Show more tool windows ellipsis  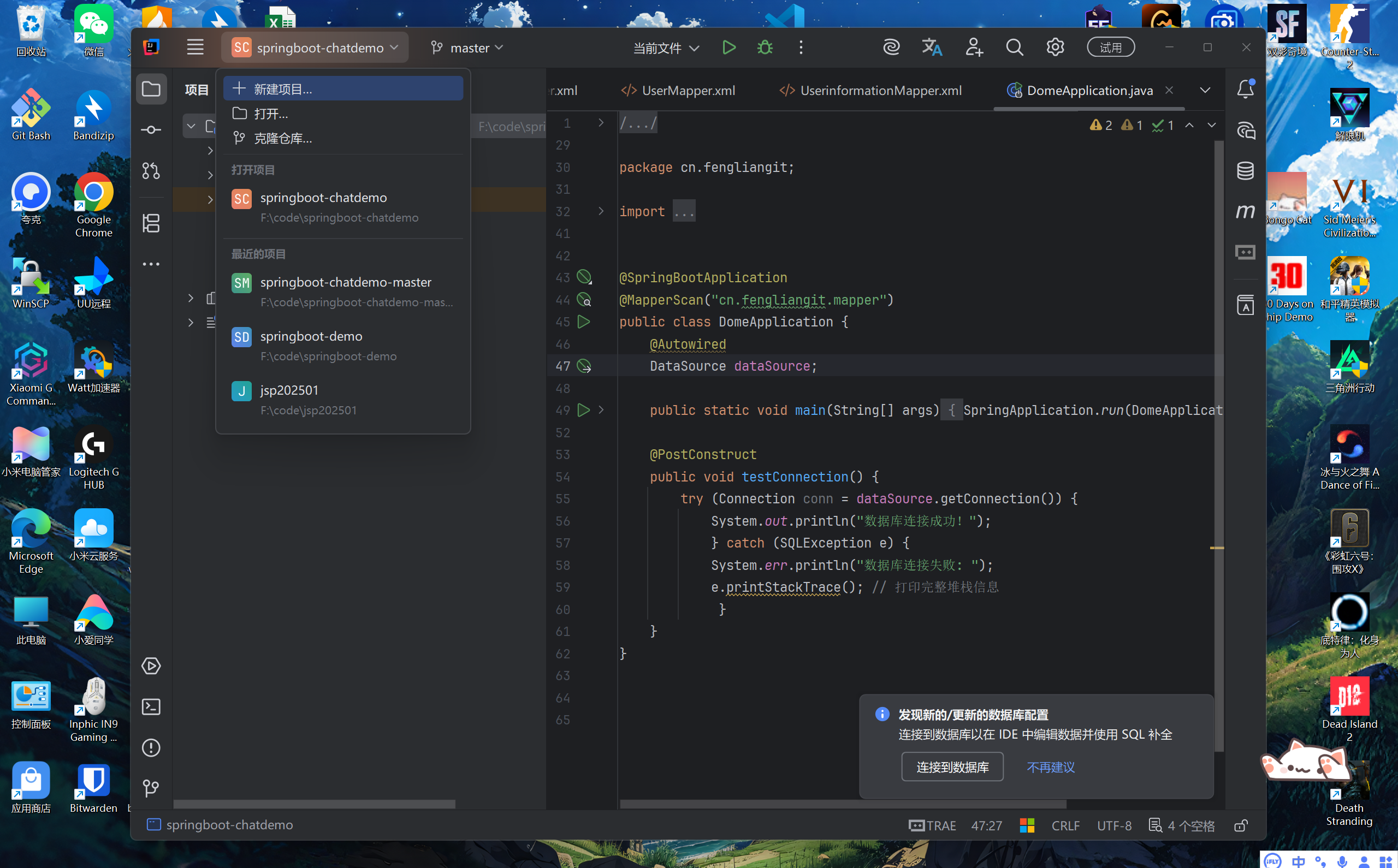pyautogui.click(x=151, y=264)
